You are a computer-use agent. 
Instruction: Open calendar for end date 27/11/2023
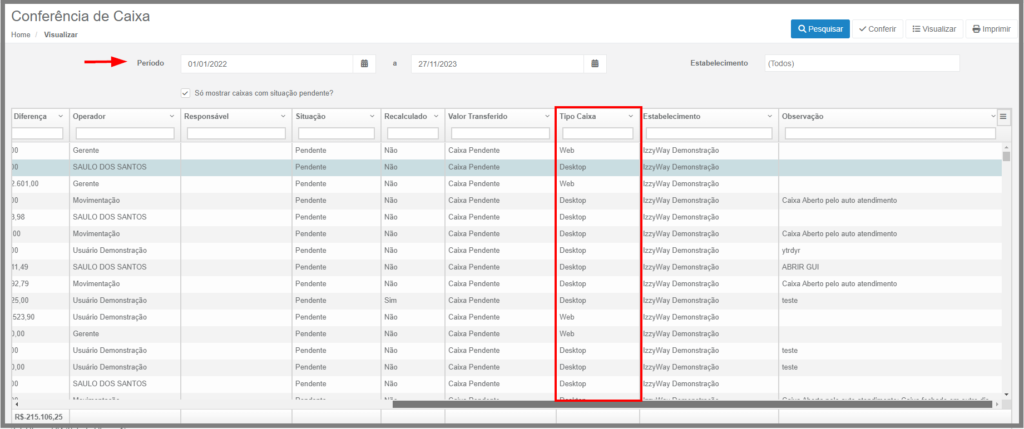click(595, 64)
